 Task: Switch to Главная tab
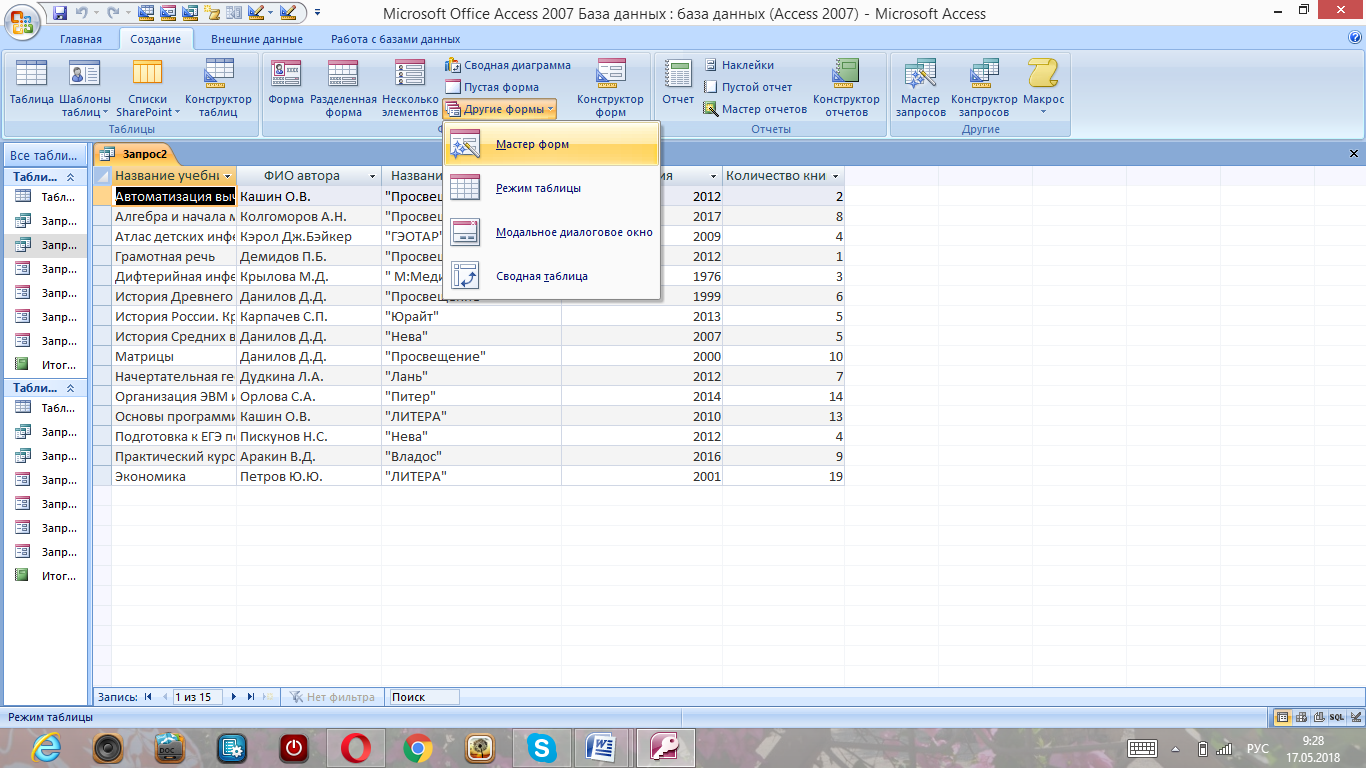[81, 39]
